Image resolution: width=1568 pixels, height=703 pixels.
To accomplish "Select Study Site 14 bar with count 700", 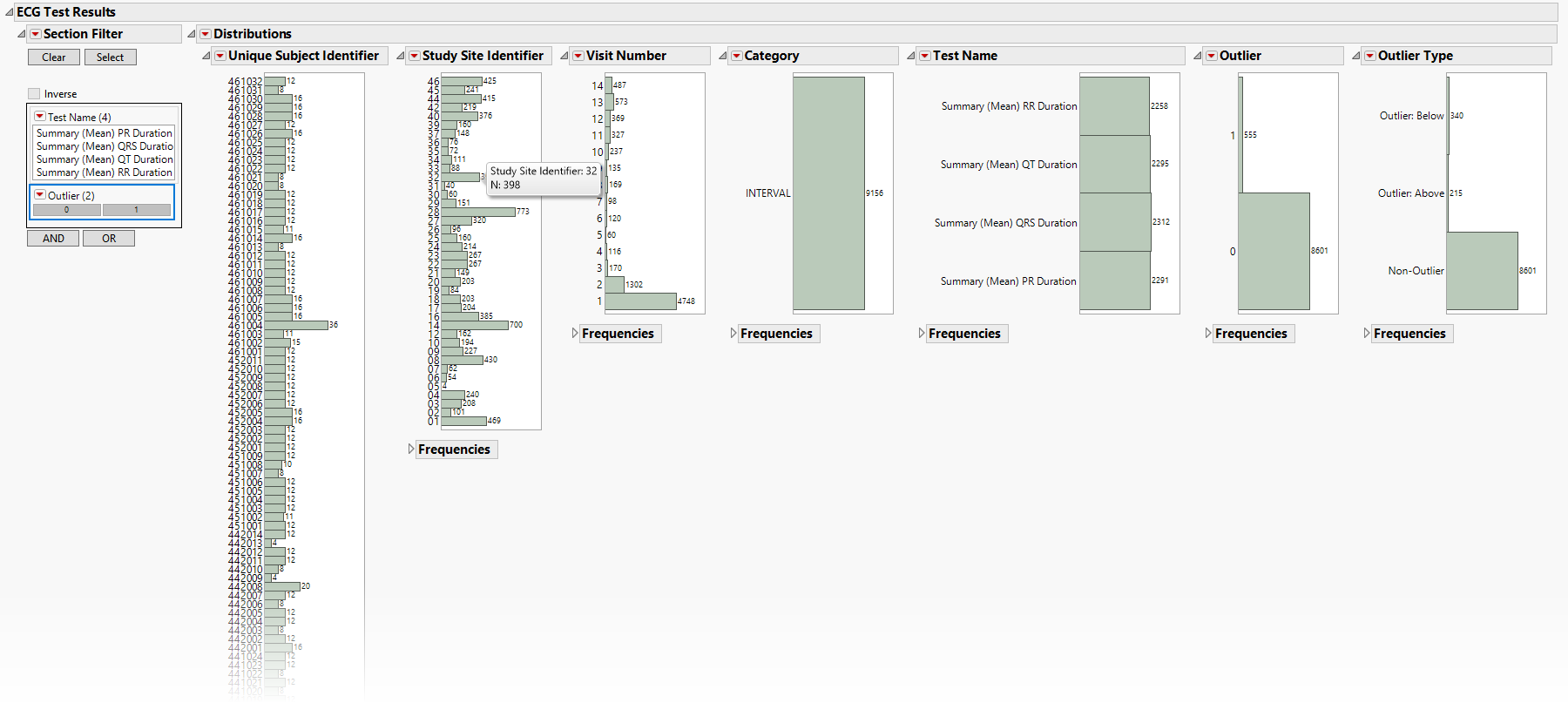I will pos(475,325).
